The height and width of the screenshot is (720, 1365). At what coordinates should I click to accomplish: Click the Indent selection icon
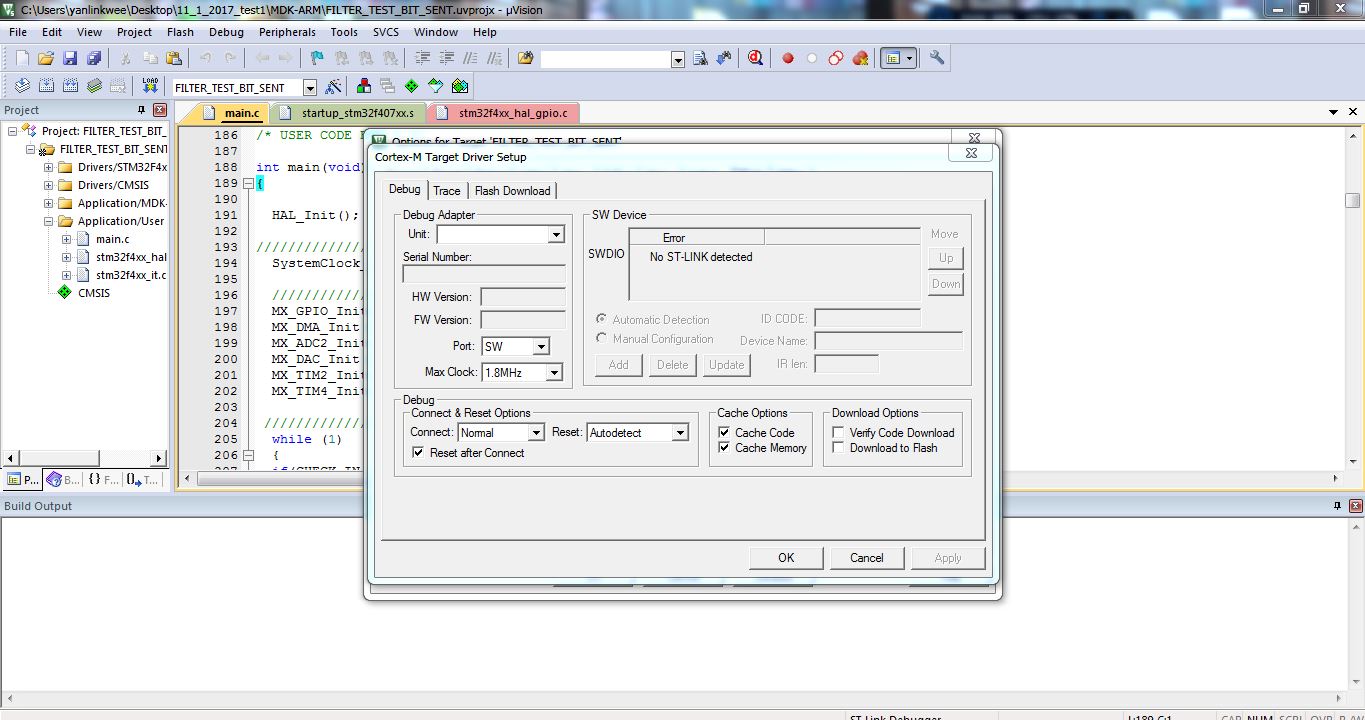point(422,59)
